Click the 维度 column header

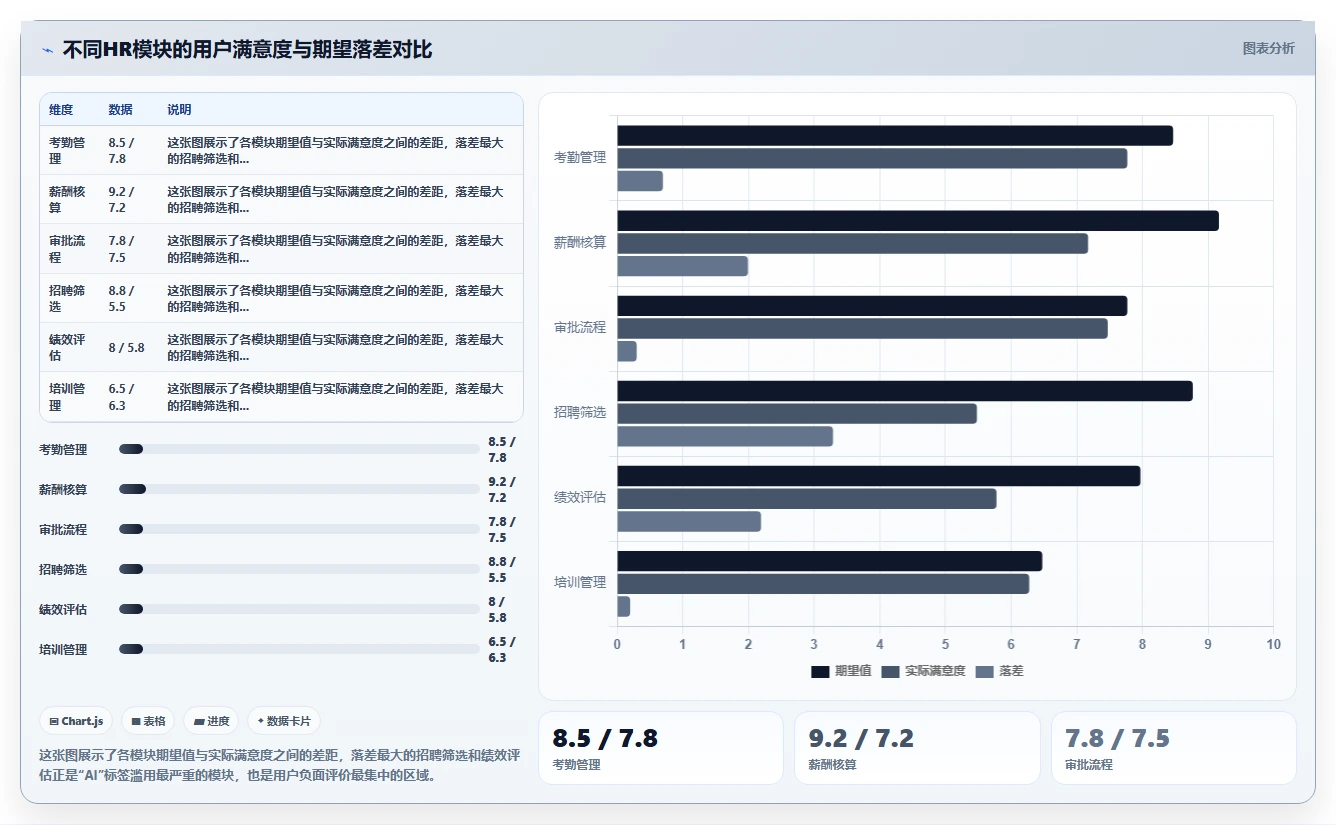point(61,110)
